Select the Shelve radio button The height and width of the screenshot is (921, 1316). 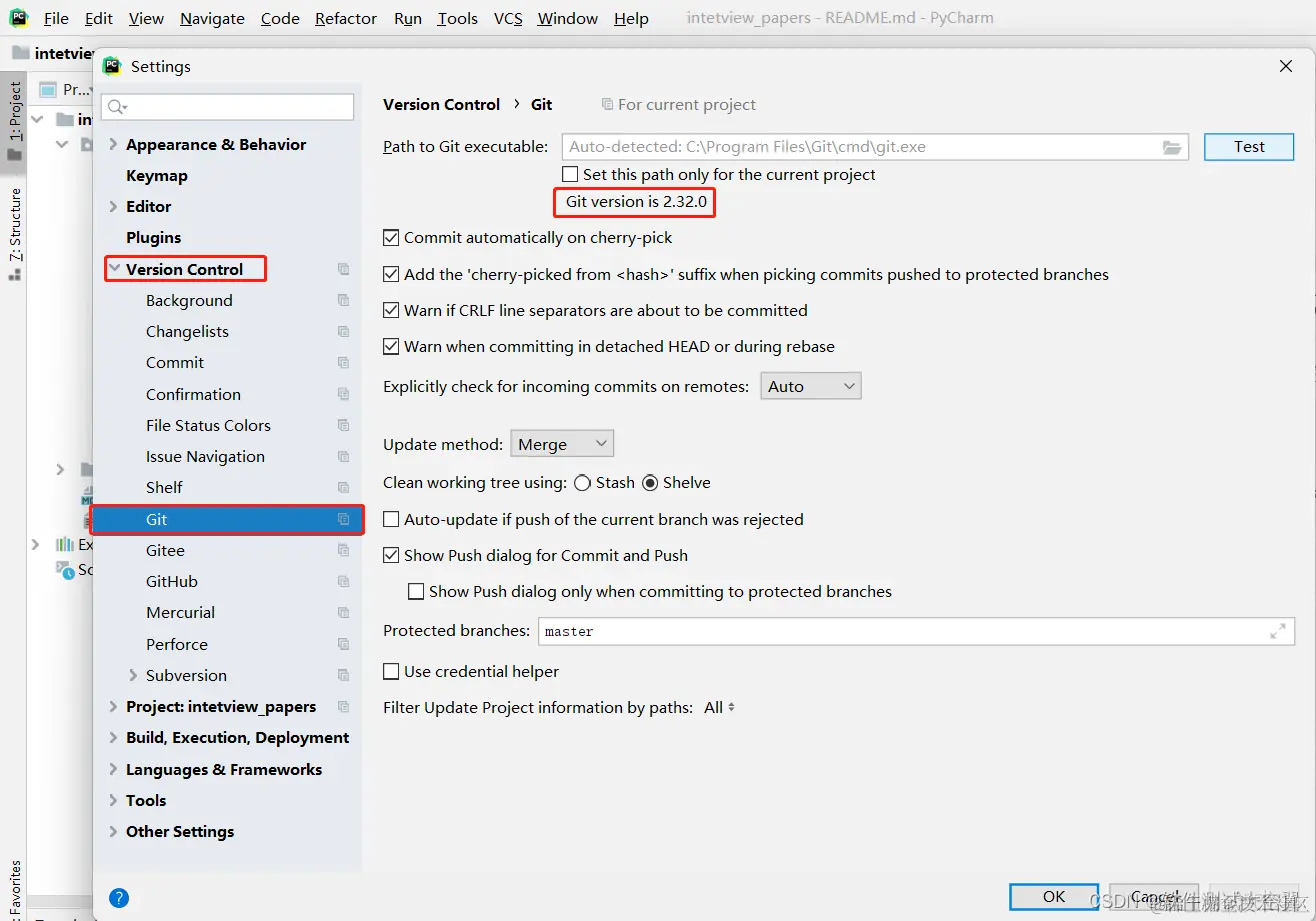pos(650,483)
